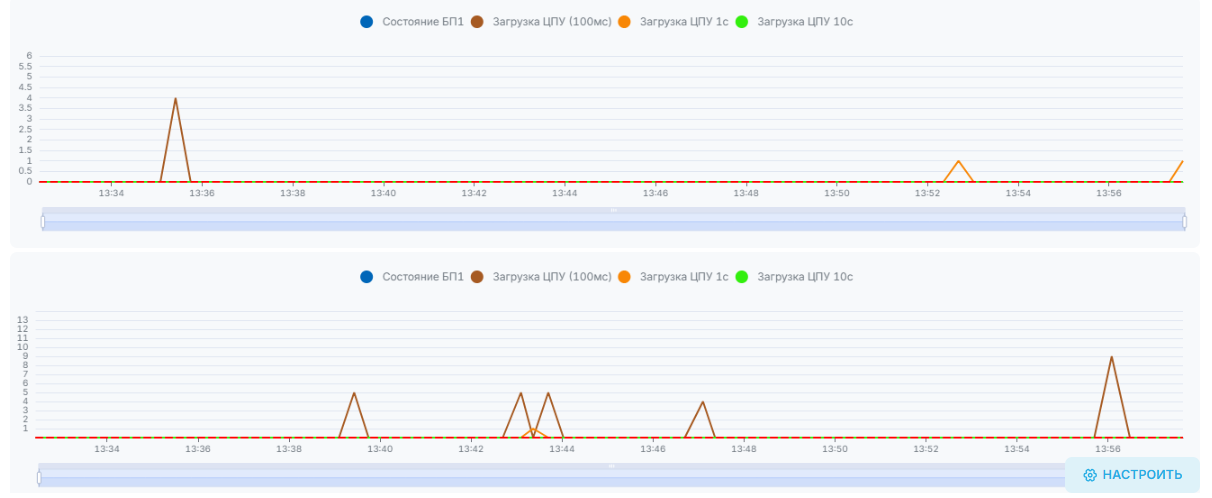This screenshot has width=1212, height=498.
Task: Toggle blue Состояние БП1 dot in bottom chart legend
Action: (x=367, y=276)
